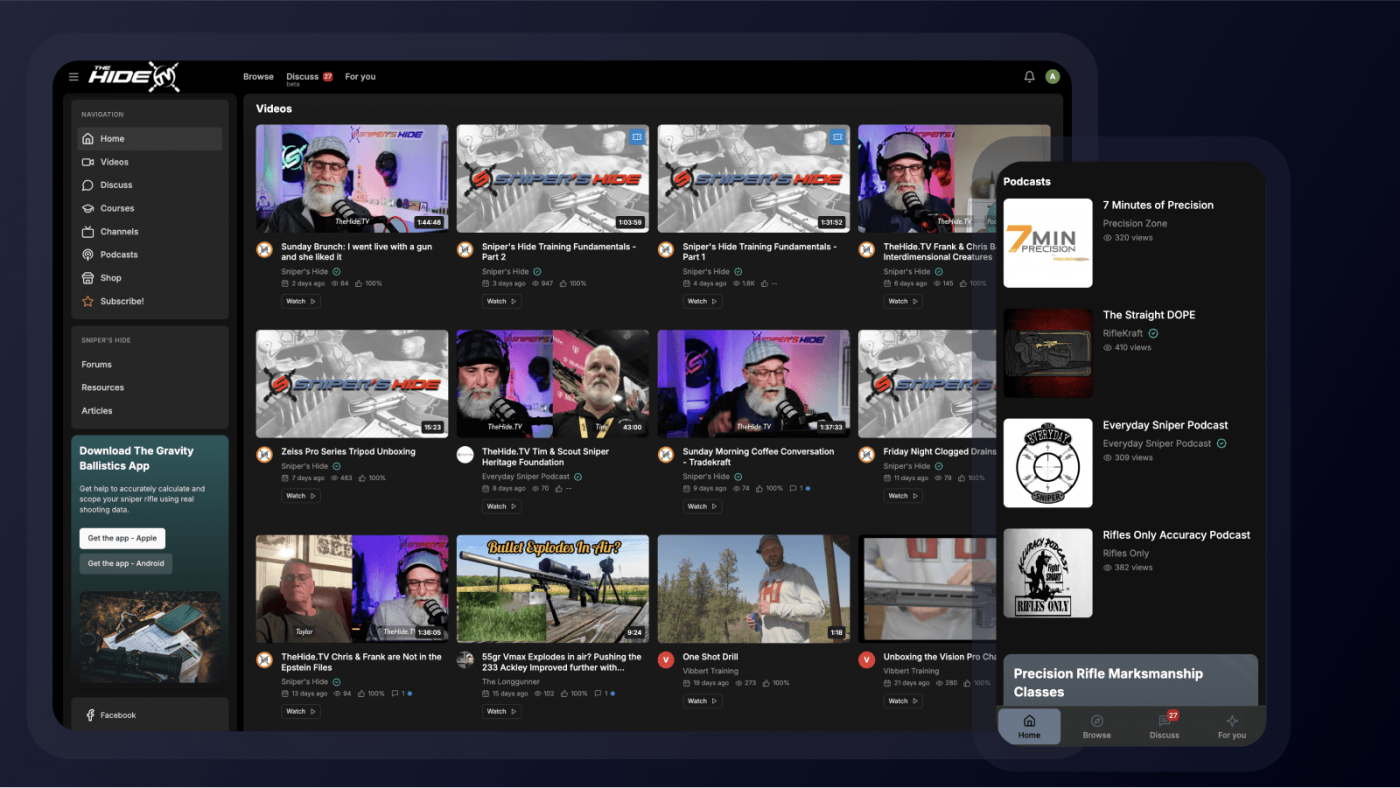
Task: Open Channels in the sidebar
Action: click(150, 231)
